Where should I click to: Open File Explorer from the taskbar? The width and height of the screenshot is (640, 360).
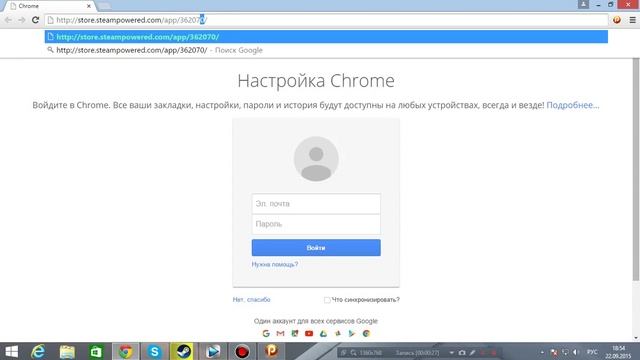(x=67, y=351)
